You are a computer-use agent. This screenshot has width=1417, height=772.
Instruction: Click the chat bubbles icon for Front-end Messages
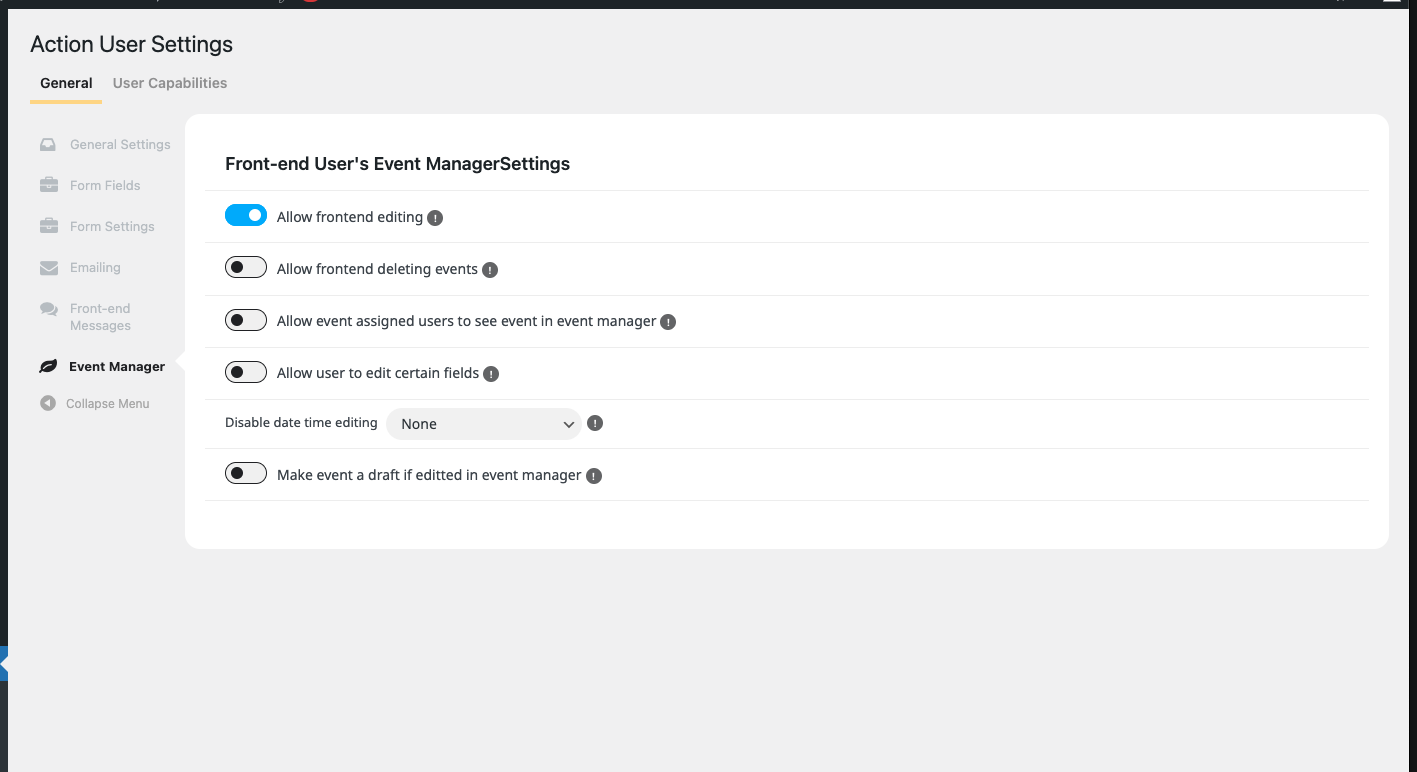(48, 310)
